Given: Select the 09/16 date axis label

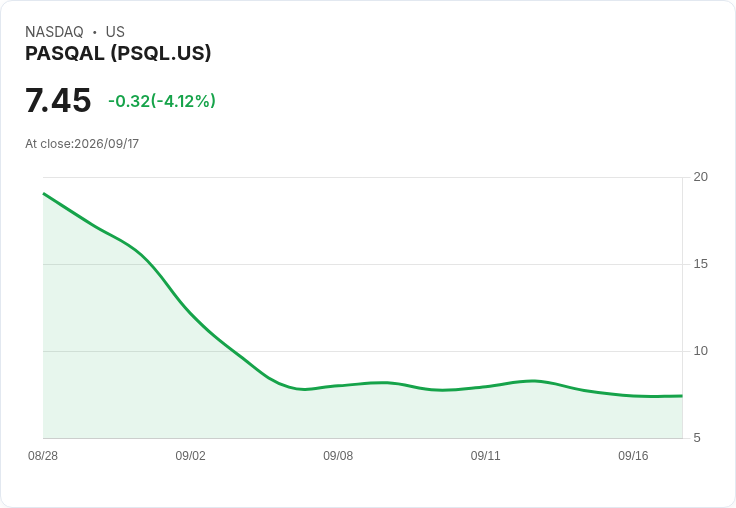Looking at the screenshot, I should click(633, 456).
